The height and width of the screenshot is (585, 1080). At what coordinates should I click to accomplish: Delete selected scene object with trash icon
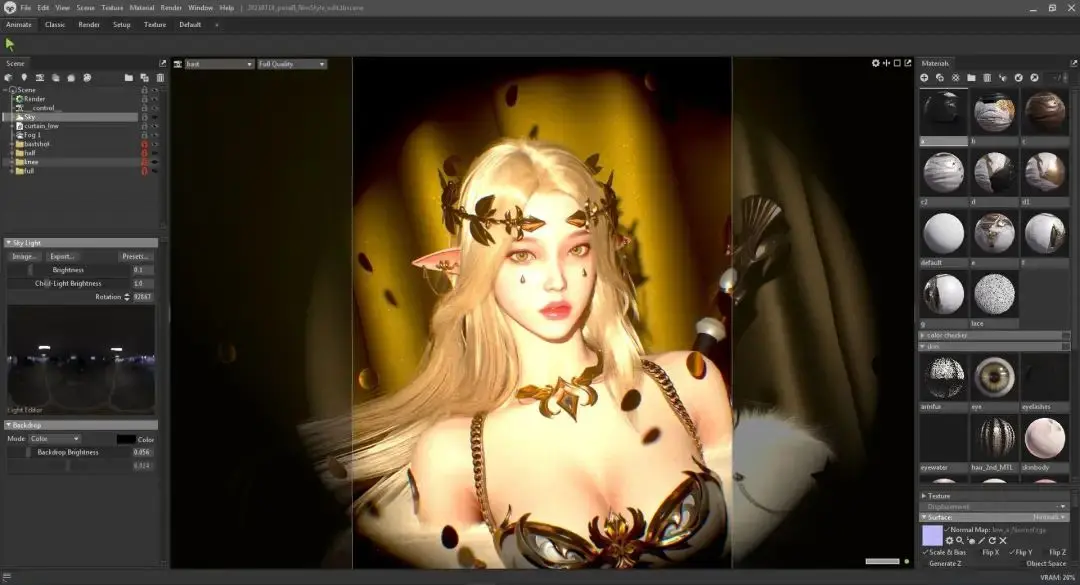click(x=160, y=77)
